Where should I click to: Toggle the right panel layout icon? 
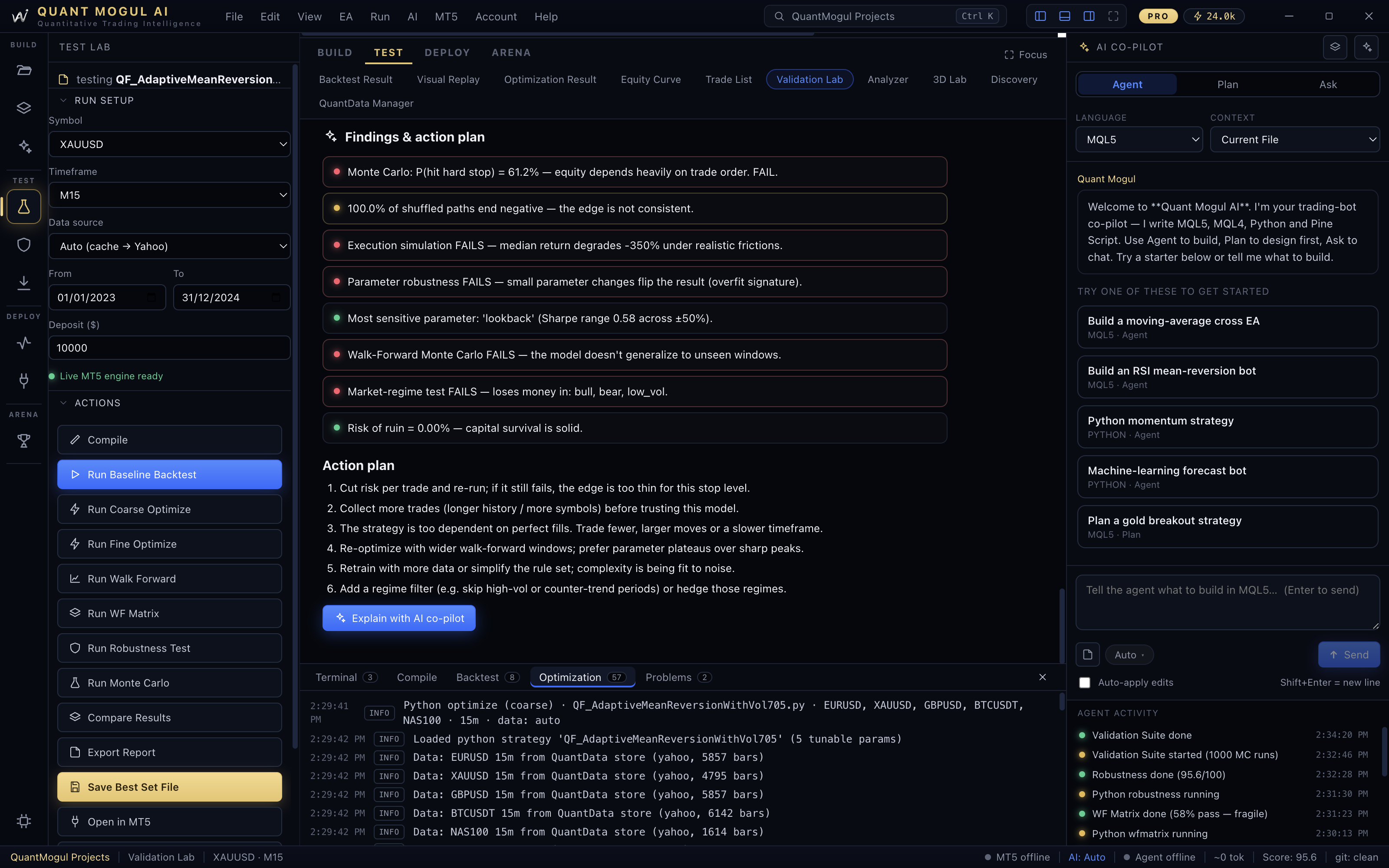tap(1089, 16)
